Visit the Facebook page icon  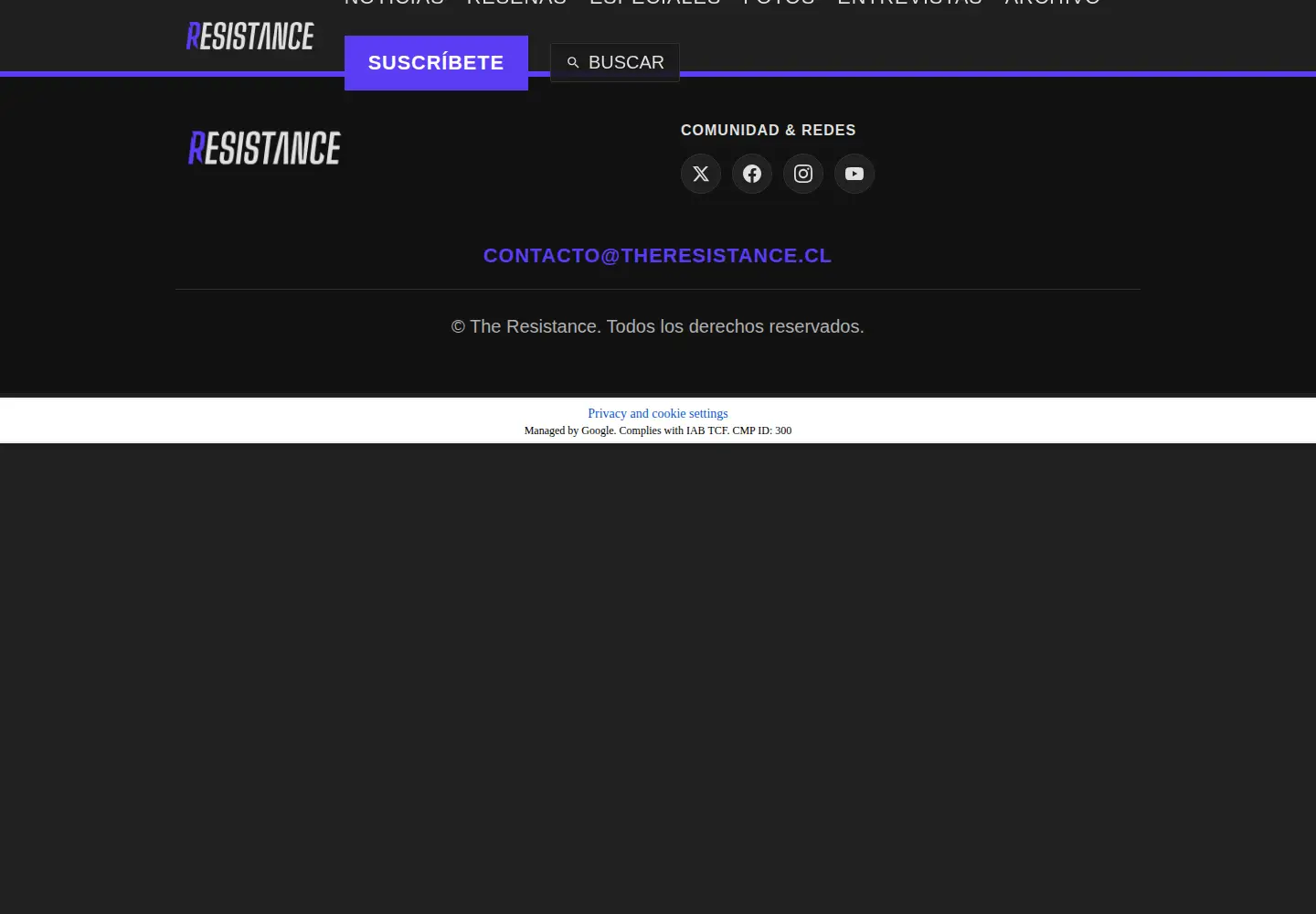752,174
